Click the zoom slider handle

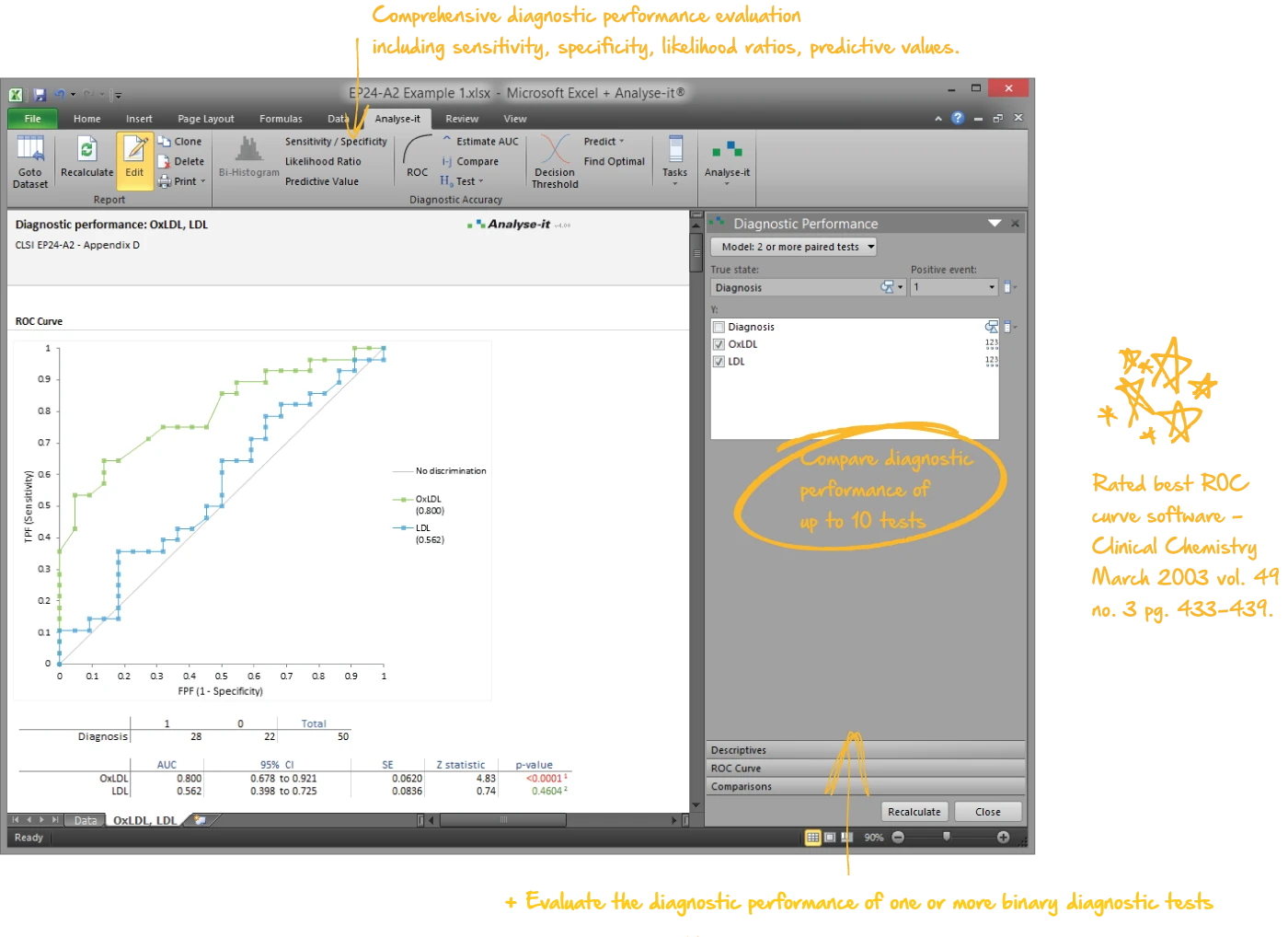[947, 837]
